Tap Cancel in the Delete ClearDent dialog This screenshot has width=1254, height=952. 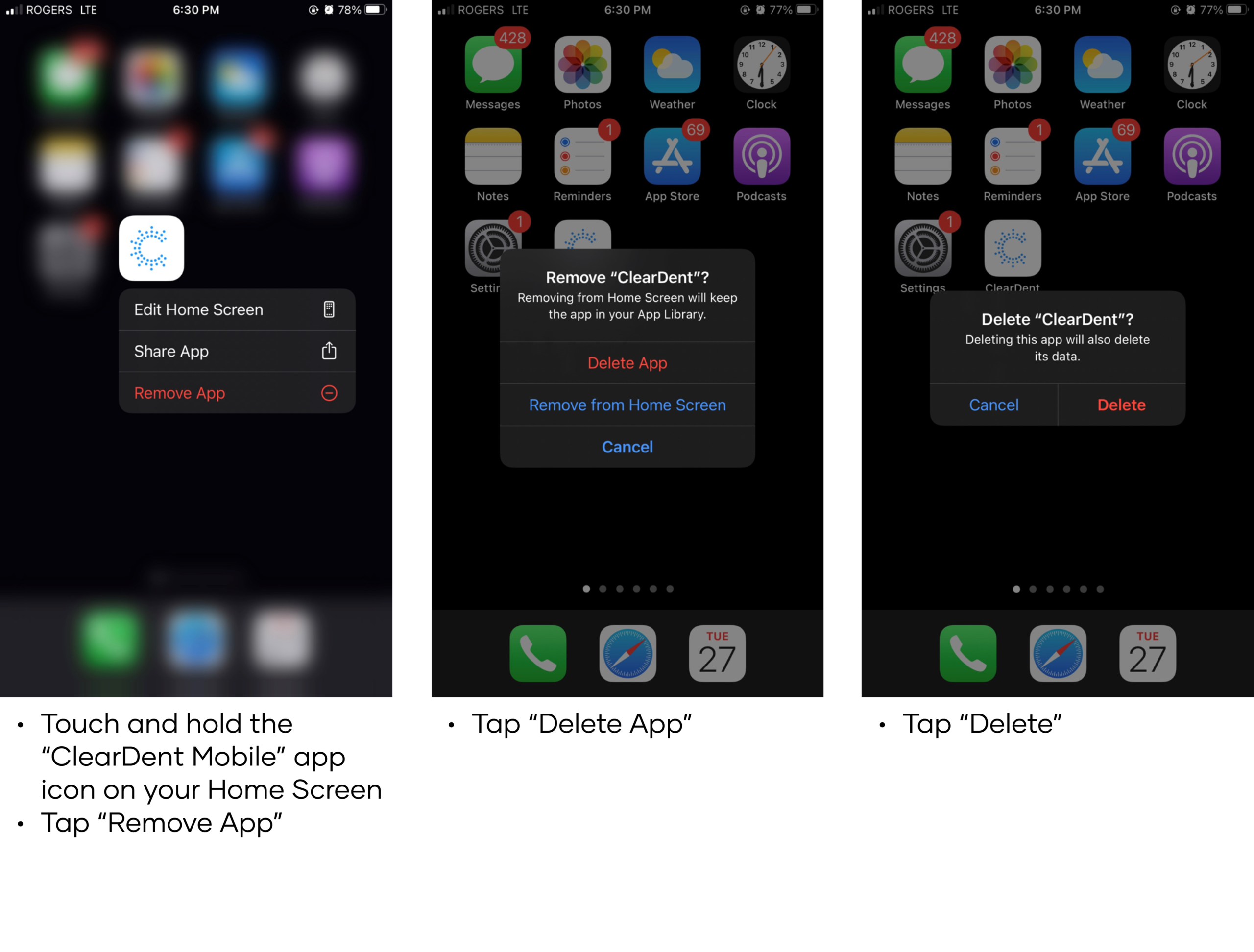pos(993,405)
